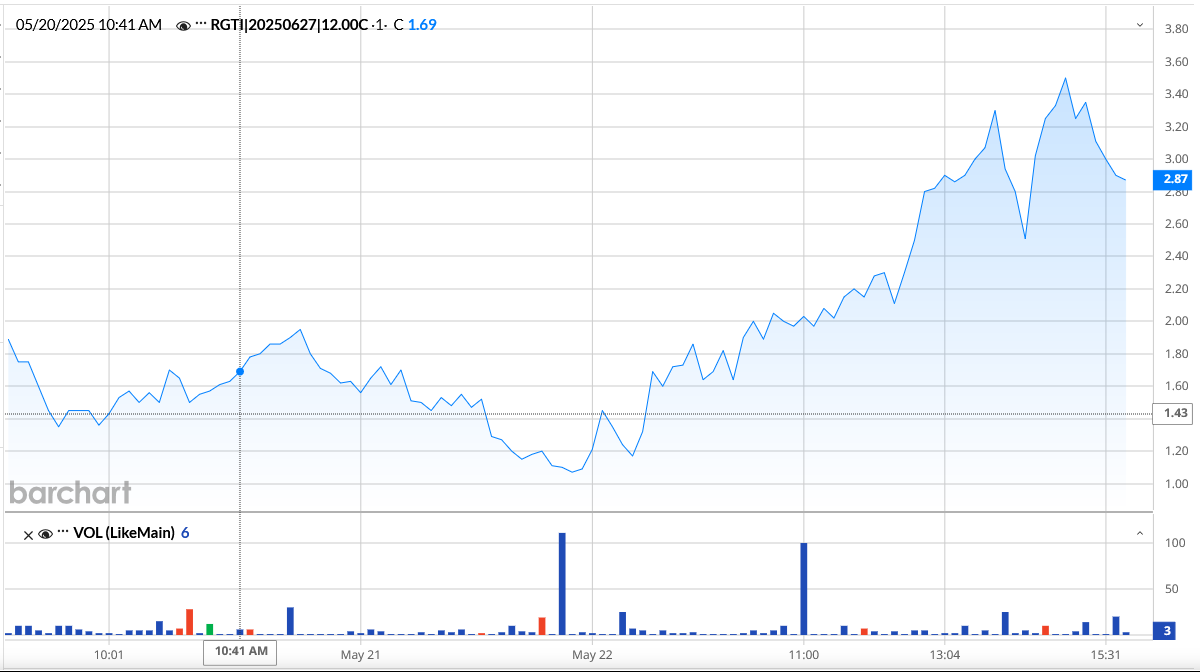Click the 1.69 close value in header
Viewport: 1200px width, 672px height.
tap(422, 25)
